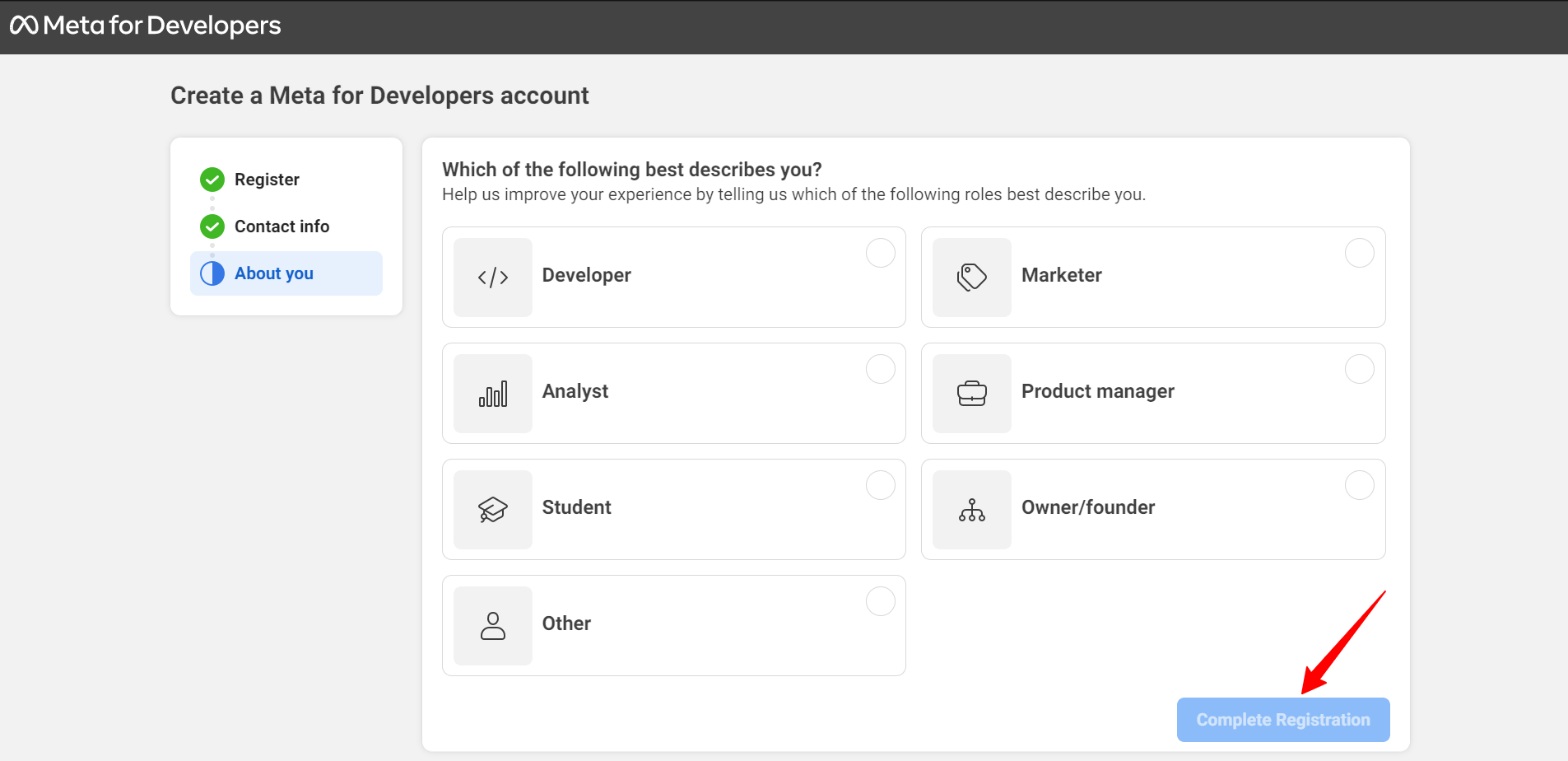
Task: Click the Student graduation cap icon
Action: tap(493, 510)
